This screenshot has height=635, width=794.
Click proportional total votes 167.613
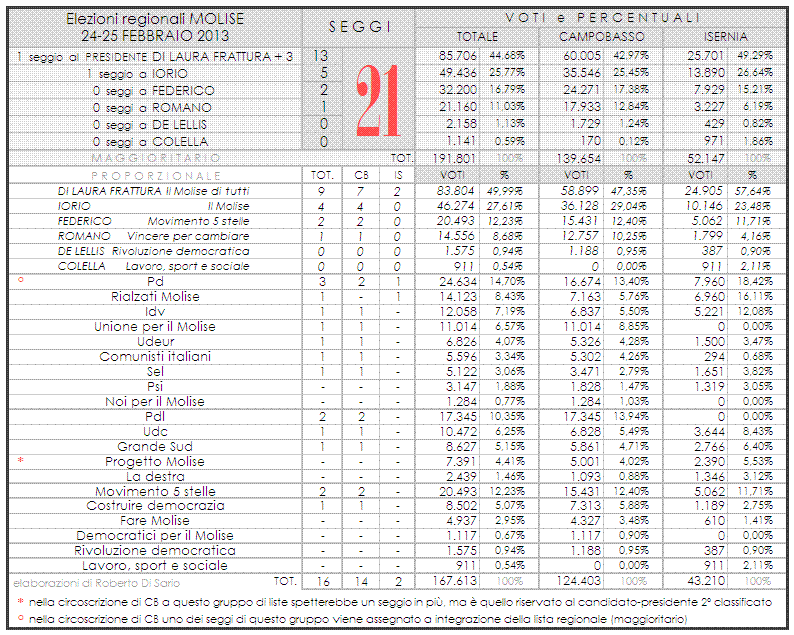click(454, 581)
